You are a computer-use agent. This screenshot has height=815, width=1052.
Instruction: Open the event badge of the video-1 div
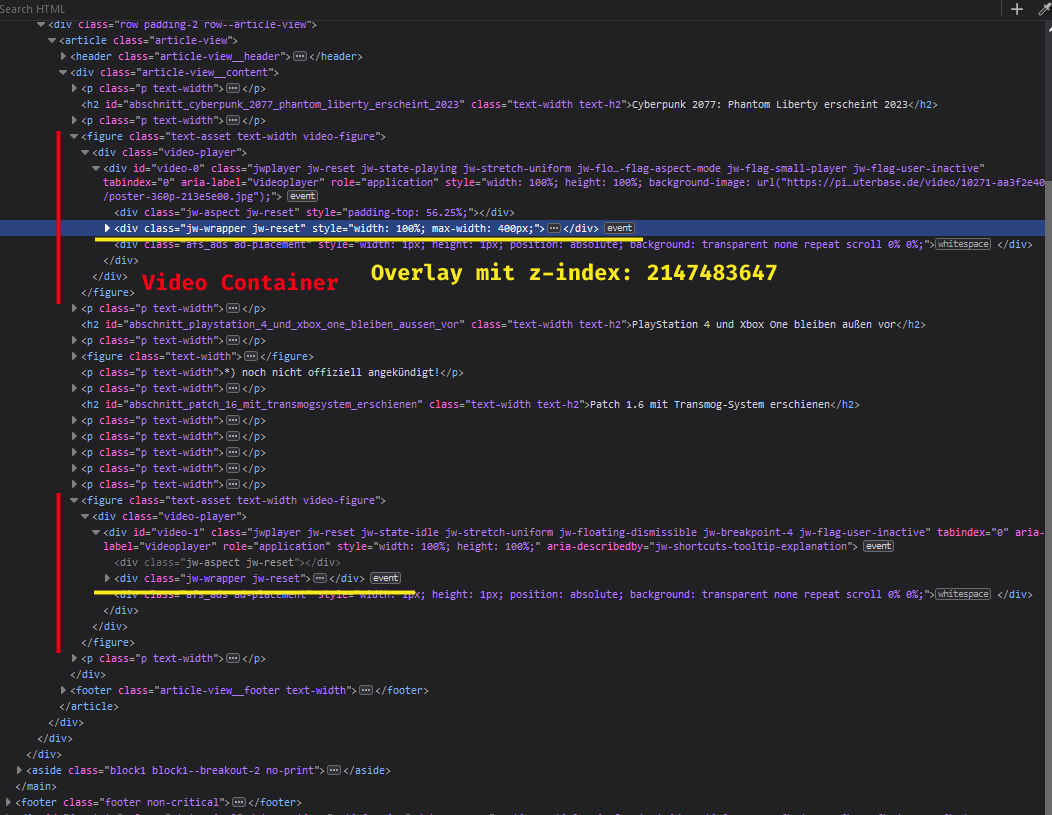click(878, 547)
